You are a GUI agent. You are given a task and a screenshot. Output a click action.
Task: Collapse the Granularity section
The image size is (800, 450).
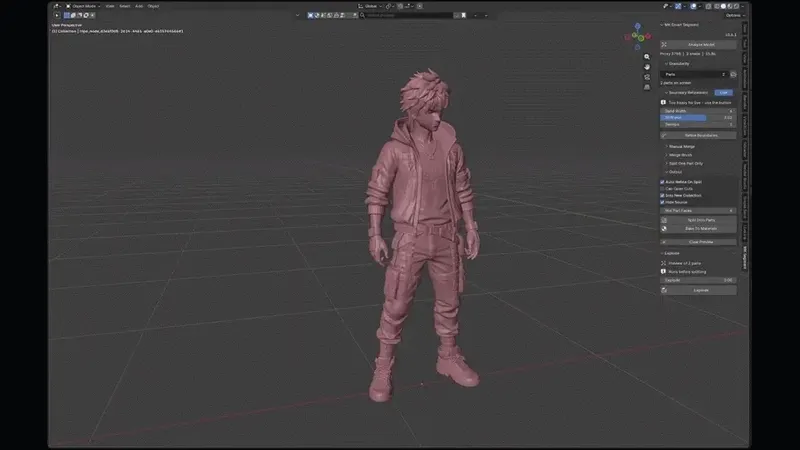pyautogui.click(x=677, y=64)
